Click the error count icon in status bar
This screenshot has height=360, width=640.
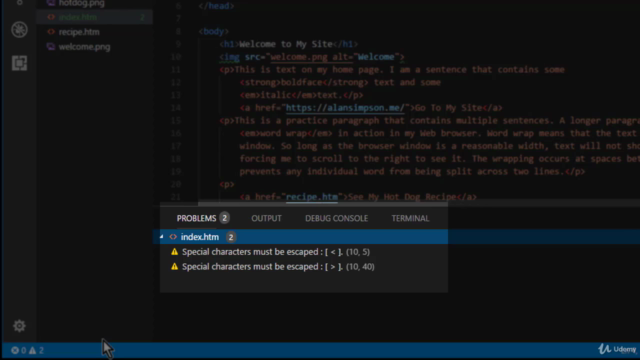15,350
